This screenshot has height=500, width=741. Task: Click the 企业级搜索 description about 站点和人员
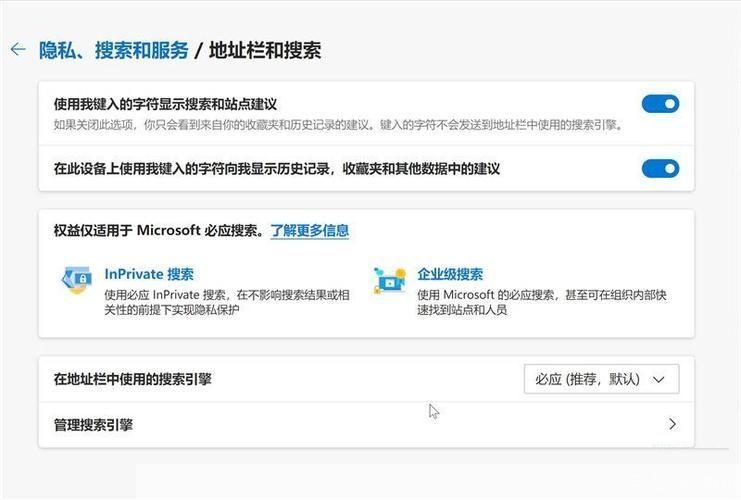tap(542, 302)
